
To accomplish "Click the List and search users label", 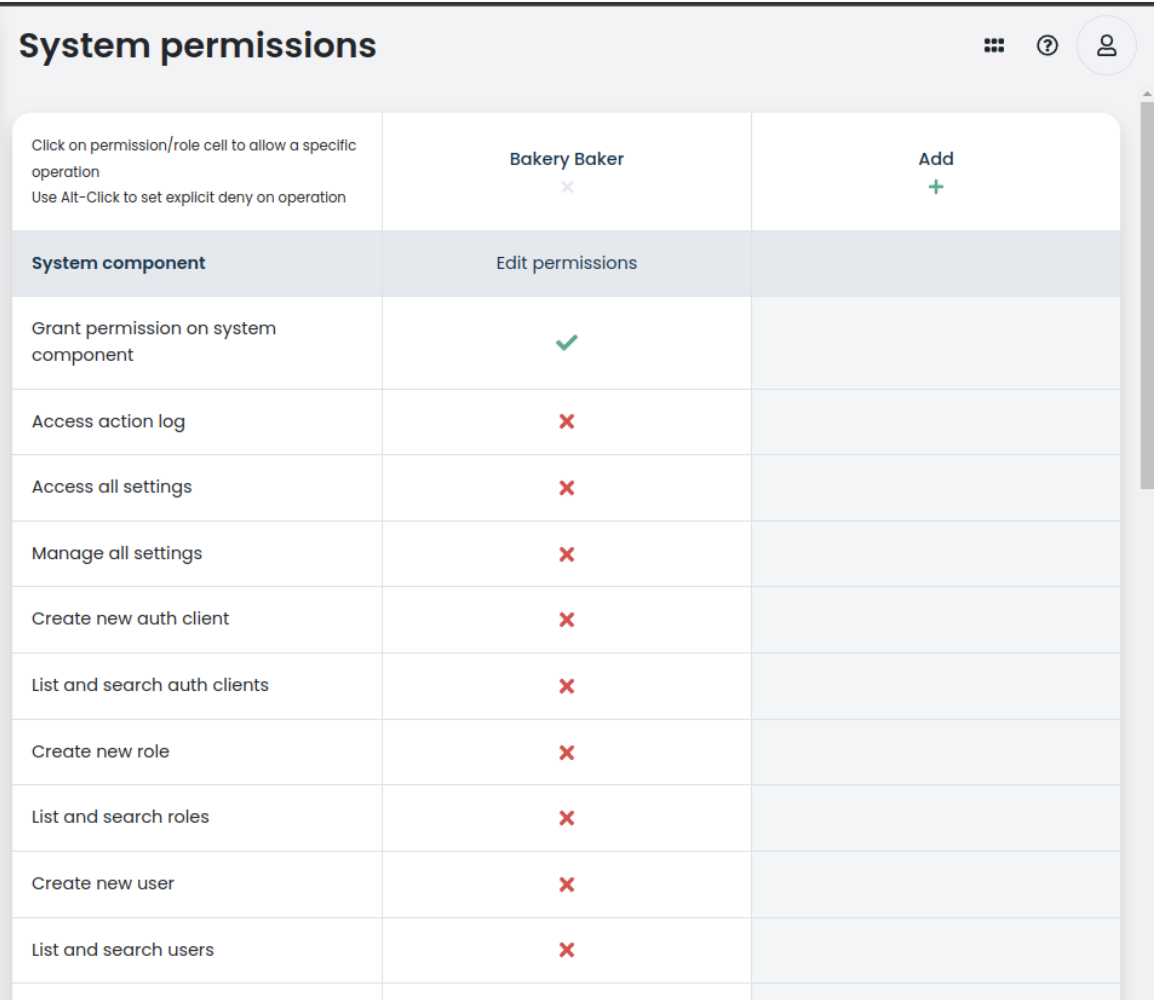I will [123, 950].
